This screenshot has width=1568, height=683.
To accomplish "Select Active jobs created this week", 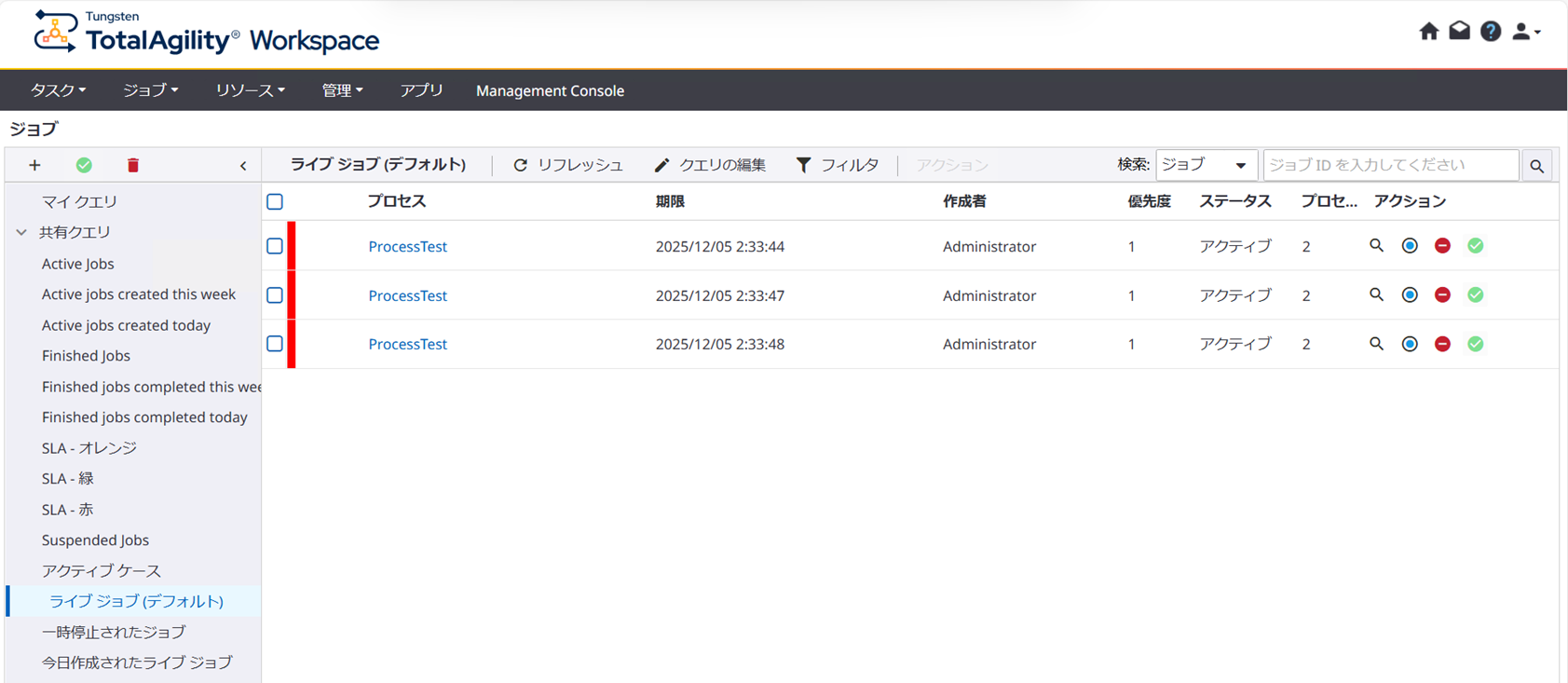I will (138, 294).
